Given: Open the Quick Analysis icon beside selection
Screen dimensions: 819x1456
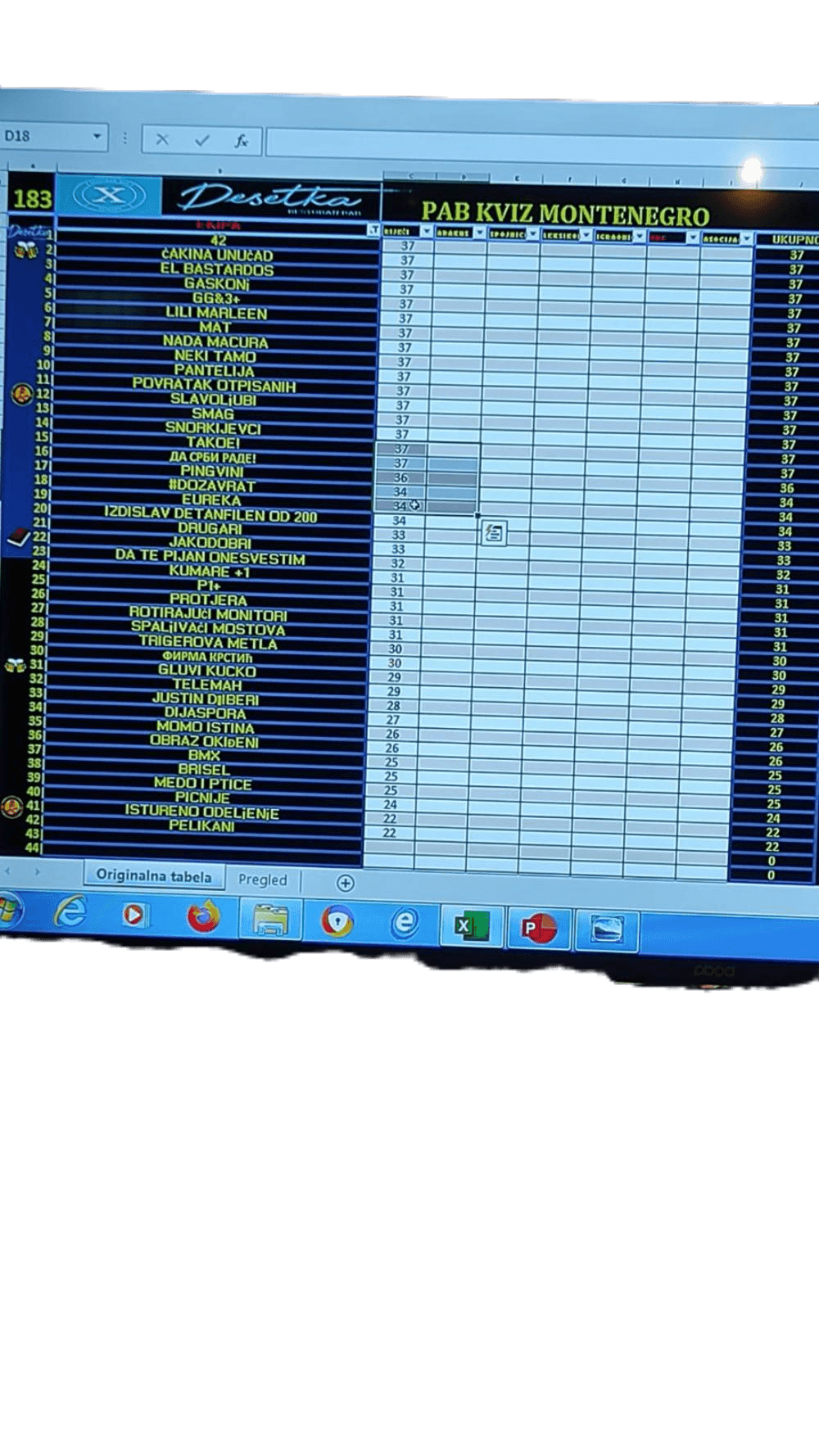Looking at the screenshot, I should click(x=493, y=534).
